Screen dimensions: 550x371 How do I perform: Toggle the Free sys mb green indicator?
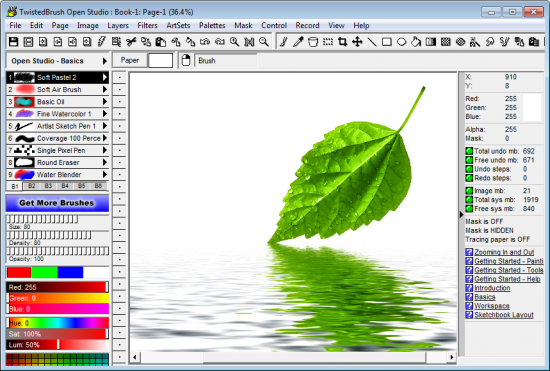[469, 209]
